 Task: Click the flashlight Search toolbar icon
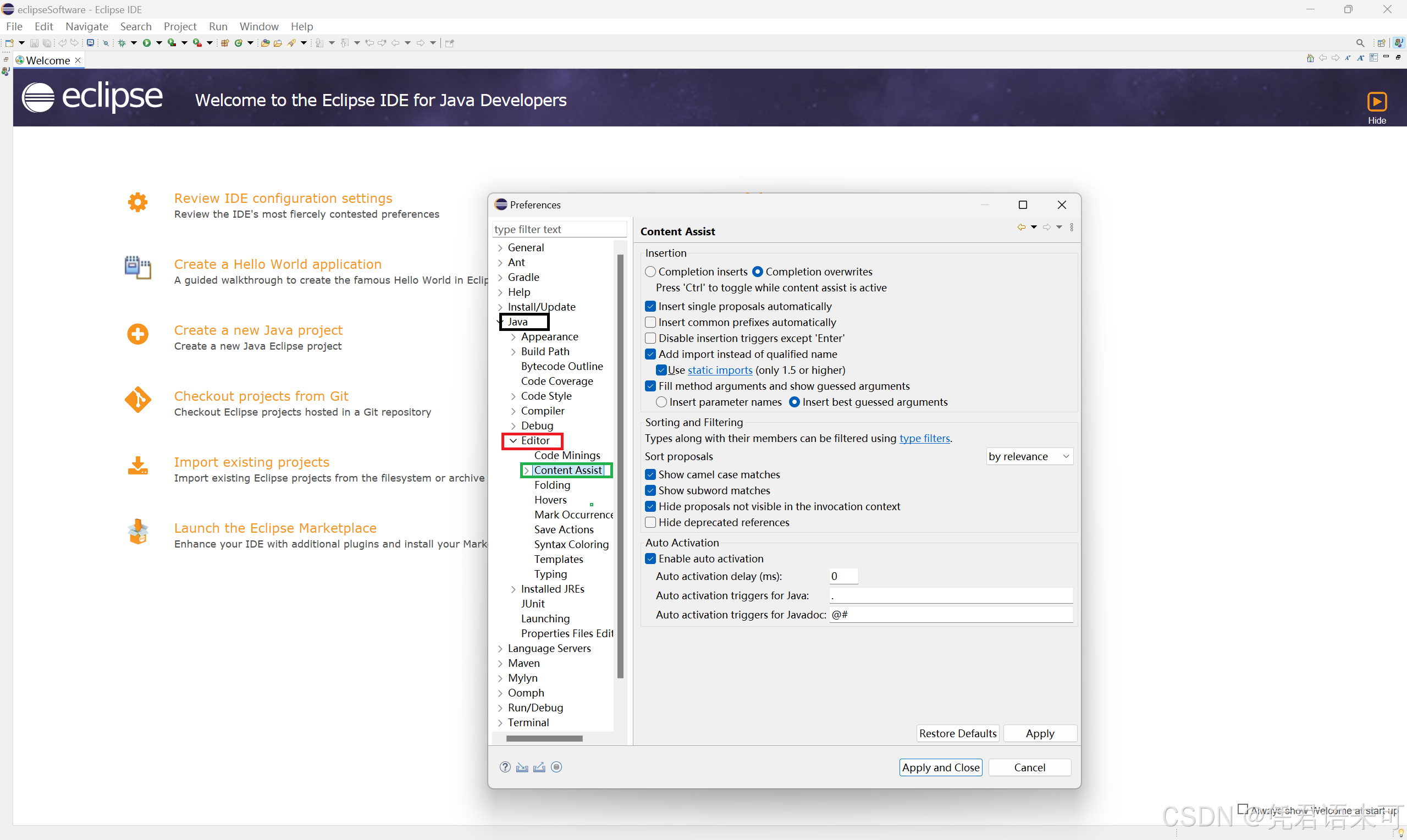pyautogui.click(x=291, y=43)
